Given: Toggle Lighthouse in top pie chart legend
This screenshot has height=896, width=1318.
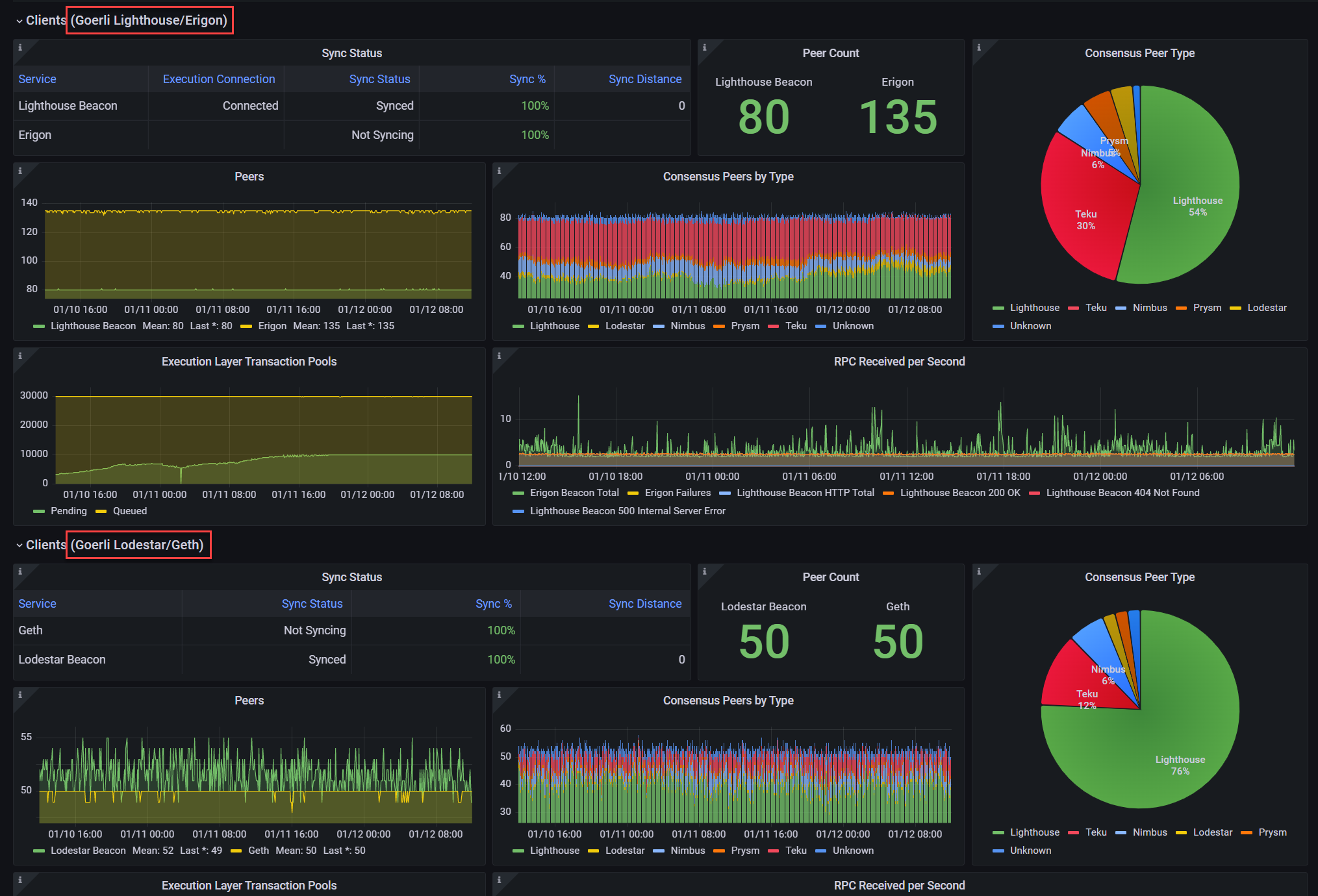Looking at the screenshot, I should [x=1034, y=308].
